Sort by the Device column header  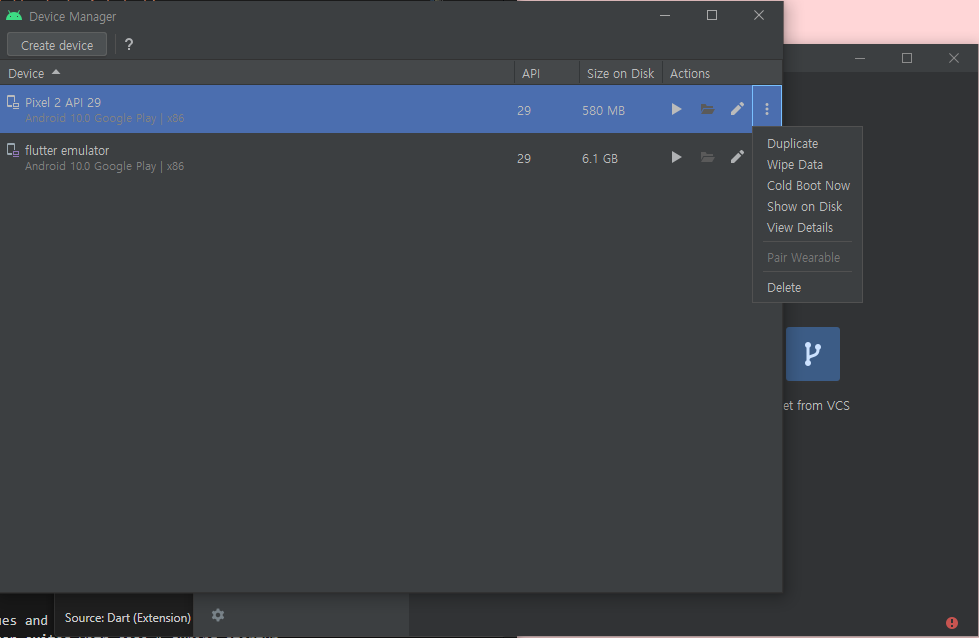coord(257,74)
